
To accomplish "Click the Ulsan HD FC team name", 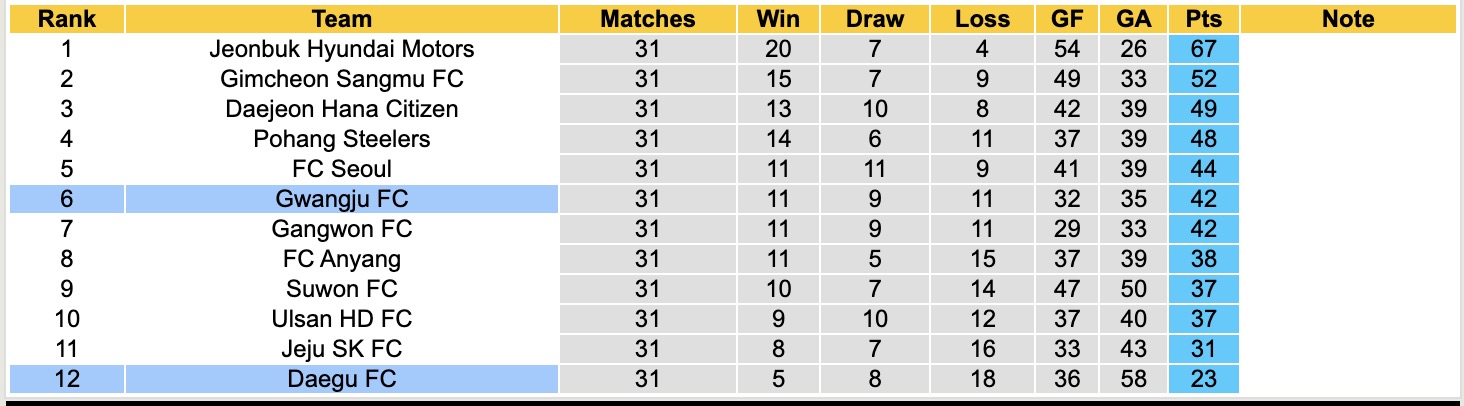I will coord(342,319).
